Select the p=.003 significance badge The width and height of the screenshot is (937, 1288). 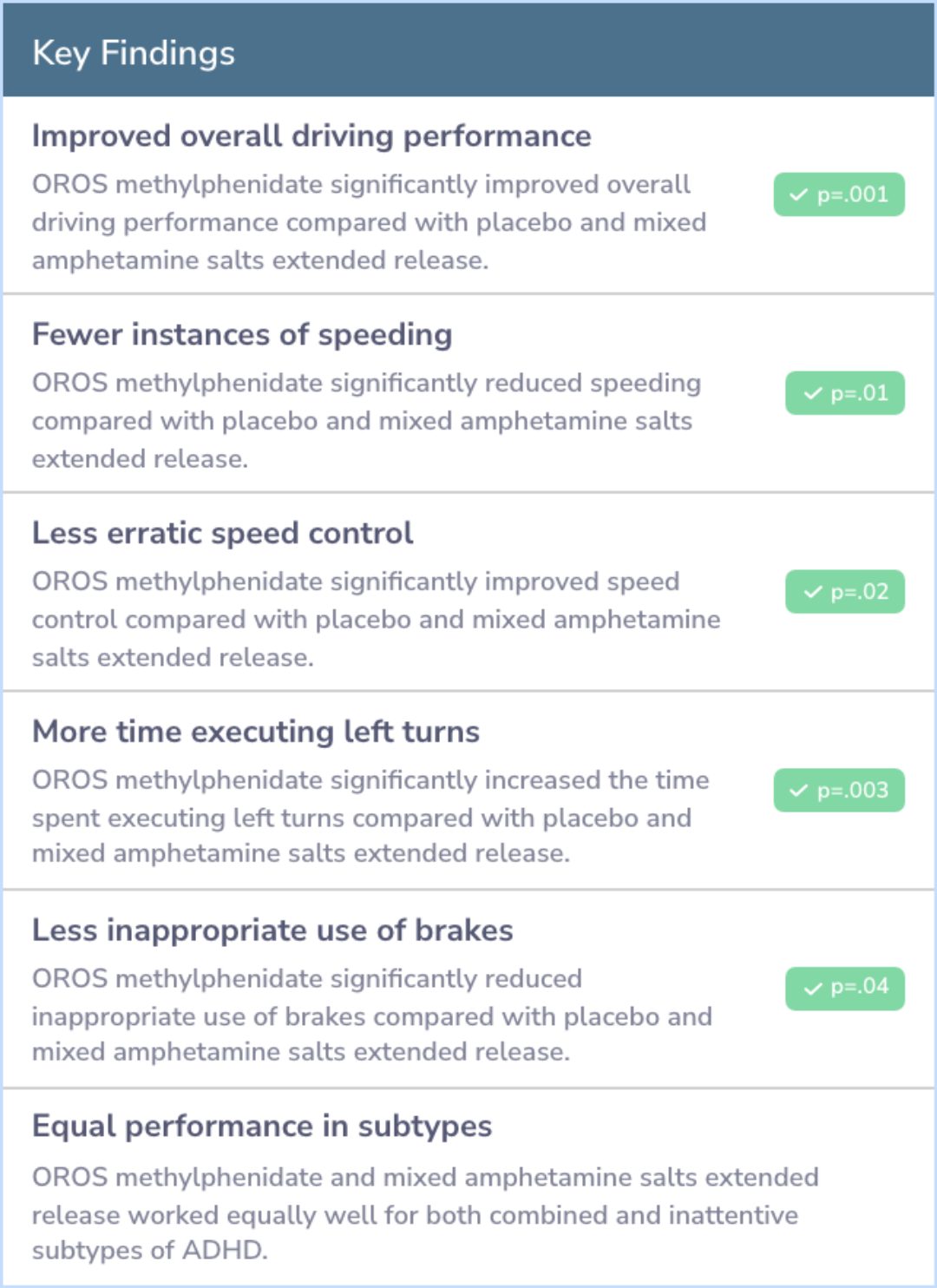click(x=839, y=790)
